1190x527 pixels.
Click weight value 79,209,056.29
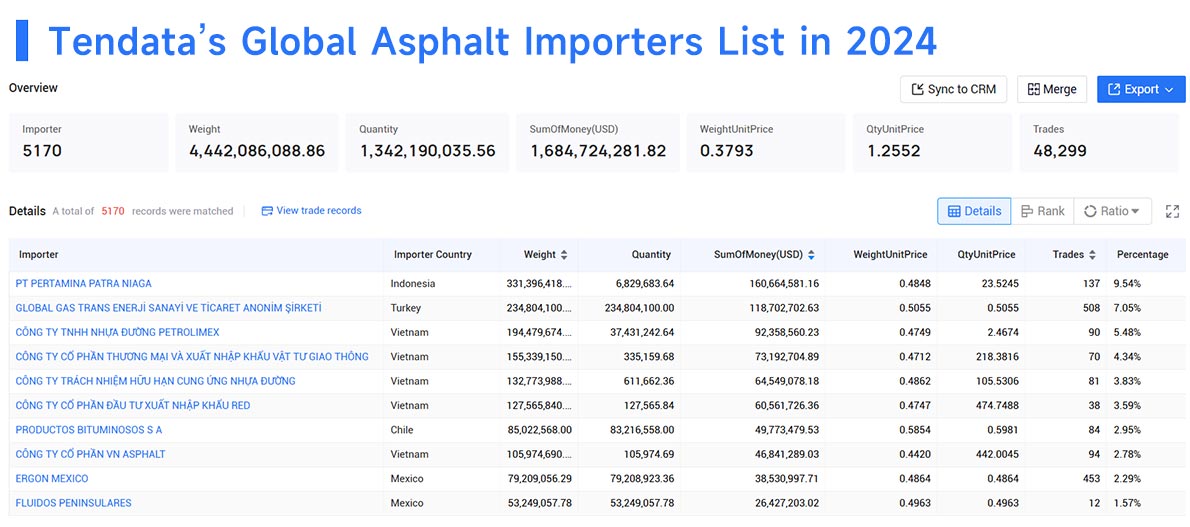coord(540,478)
